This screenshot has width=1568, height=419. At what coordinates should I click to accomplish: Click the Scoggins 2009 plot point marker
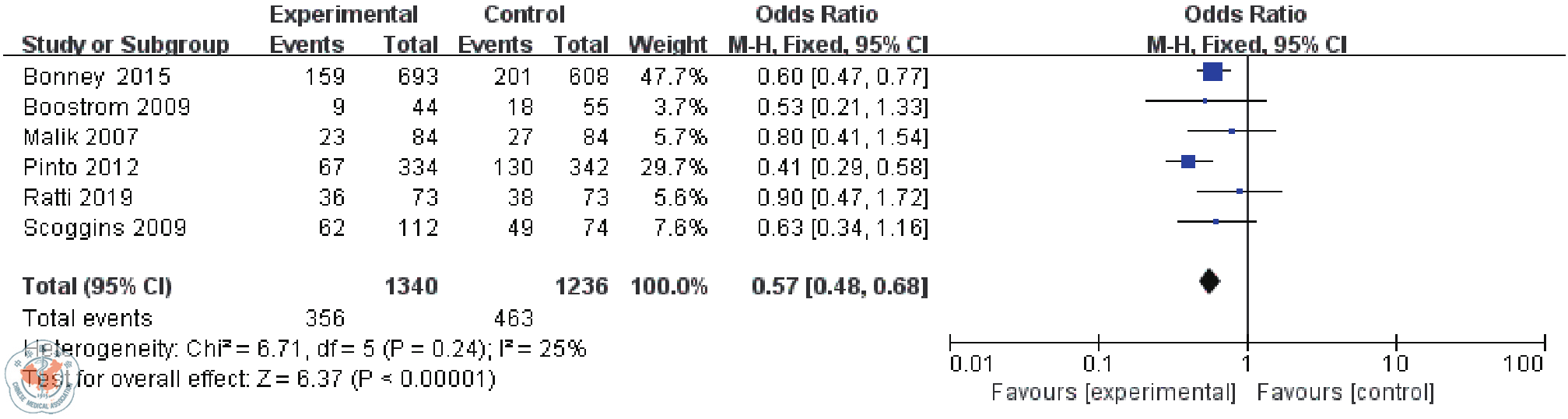[1216, 222]
